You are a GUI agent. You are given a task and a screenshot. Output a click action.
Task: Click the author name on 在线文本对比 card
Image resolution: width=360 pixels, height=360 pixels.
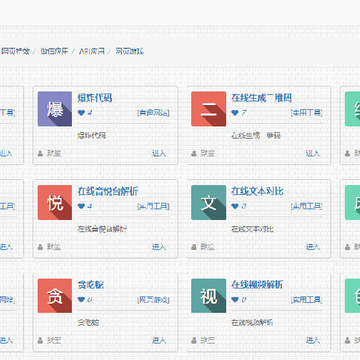(x=208, y=247)
